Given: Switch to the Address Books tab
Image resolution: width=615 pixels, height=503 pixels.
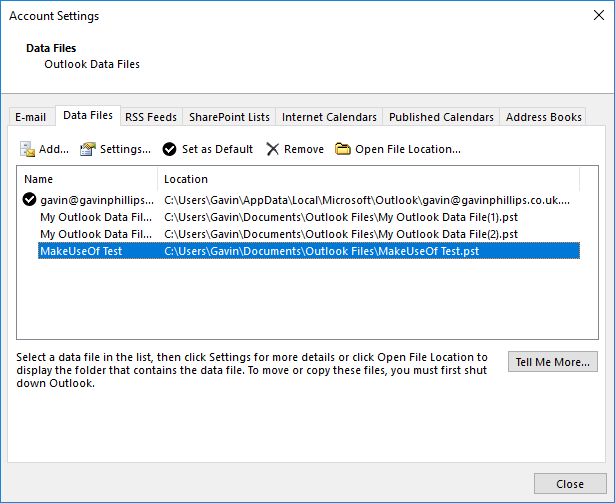Looking at the screenshot, I should point(543,117).
